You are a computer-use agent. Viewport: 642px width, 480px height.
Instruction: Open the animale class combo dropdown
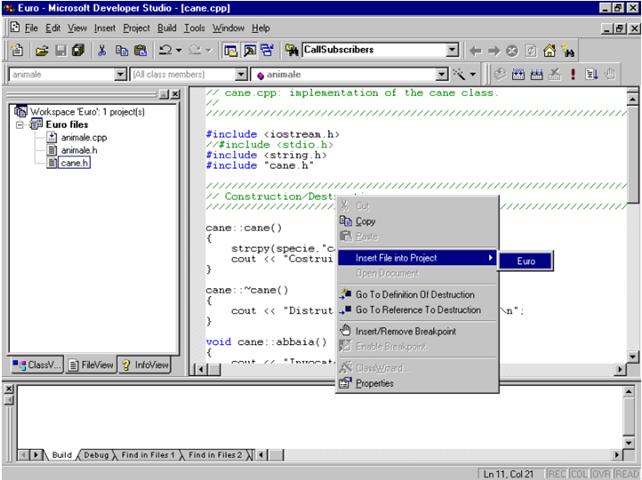(120, 75)
